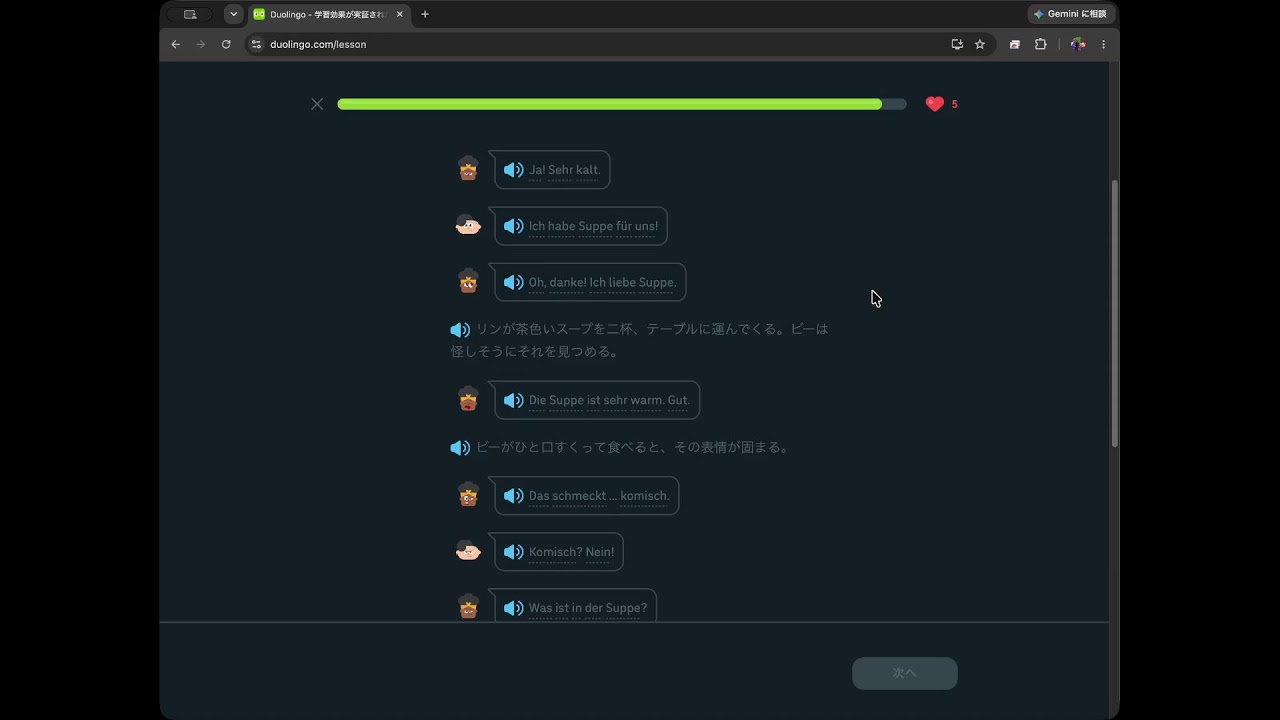The width and height of the screenshot is (1280, 720).
Task: Click the green lesson progress bar
Action: [x=622, y=104]
